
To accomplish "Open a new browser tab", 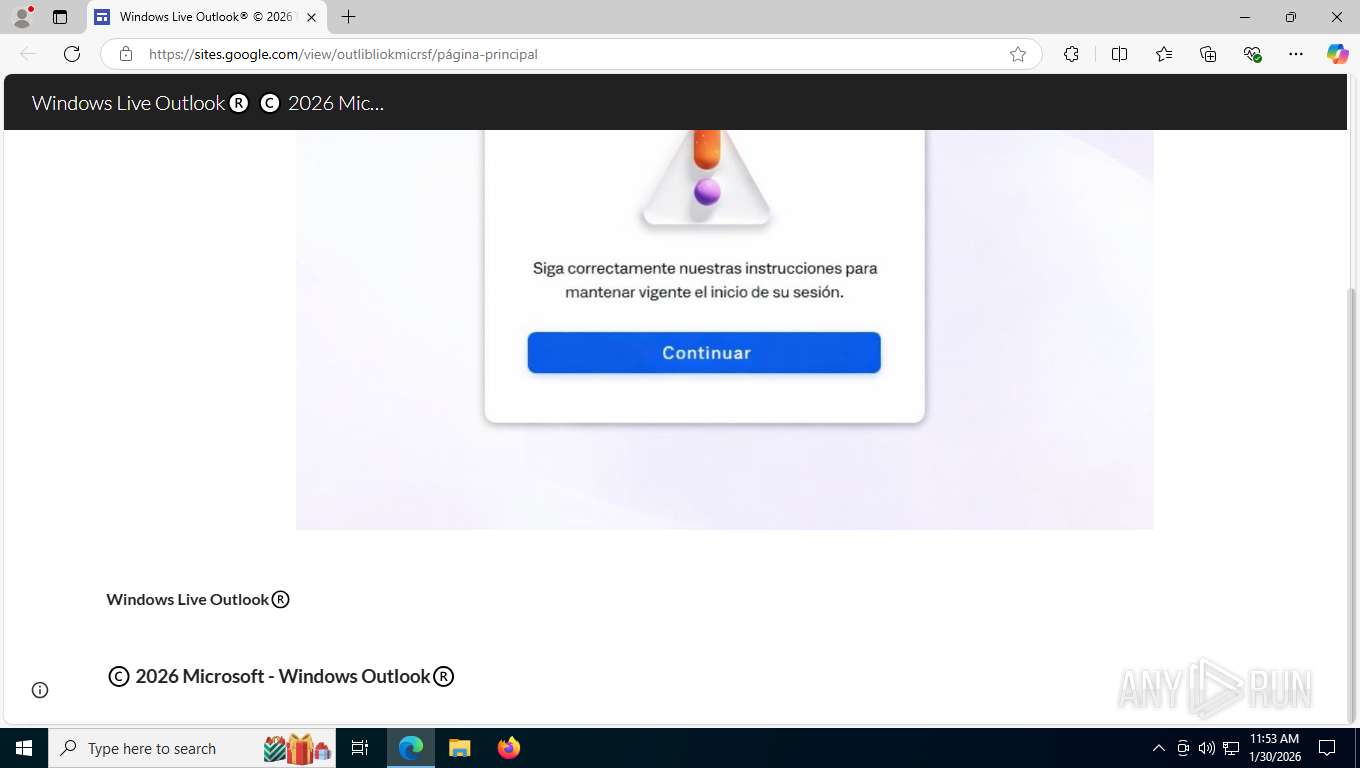I will coord(348,17).
